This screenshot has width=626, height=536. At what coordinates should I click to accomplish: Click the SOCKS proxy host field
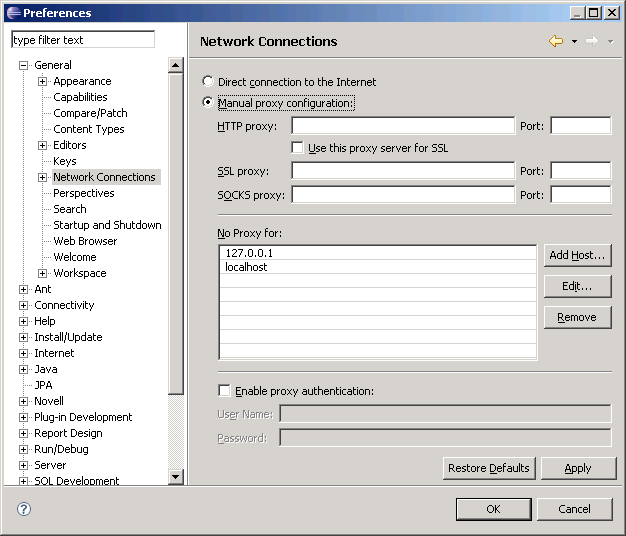pyautogui.click(x=403, y=194)
